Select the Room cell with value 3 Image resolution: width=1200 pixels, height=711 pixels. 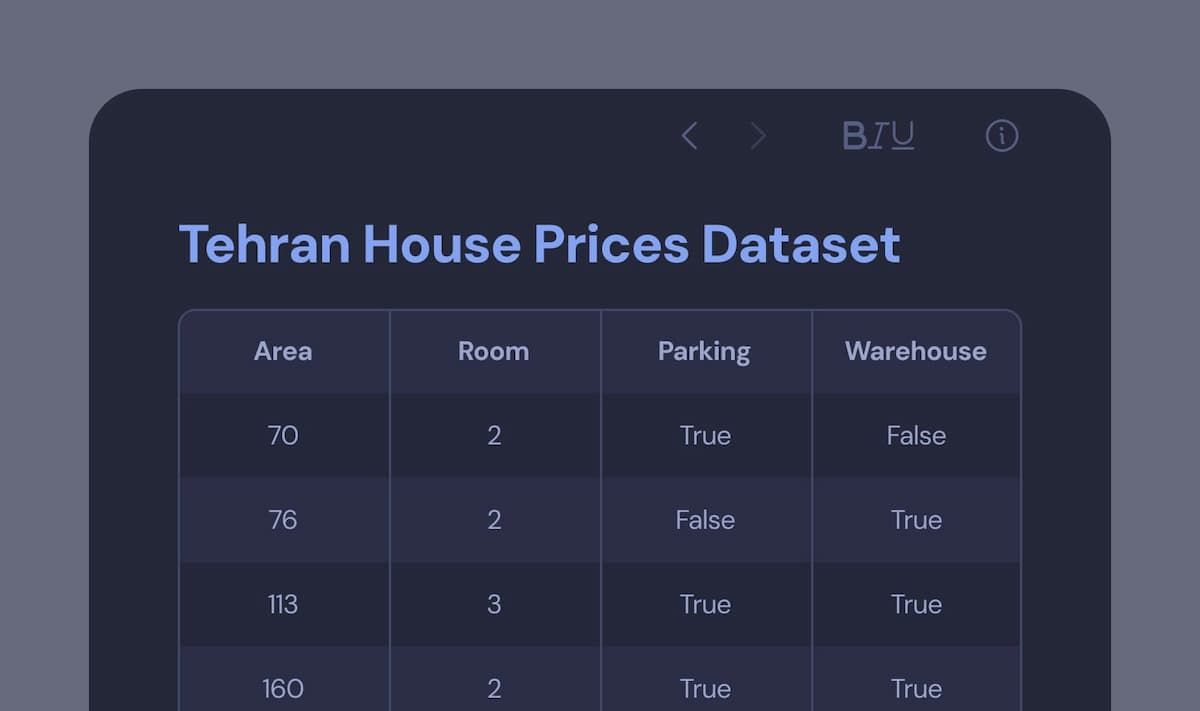pyautogui.click(x=494, y=604)
